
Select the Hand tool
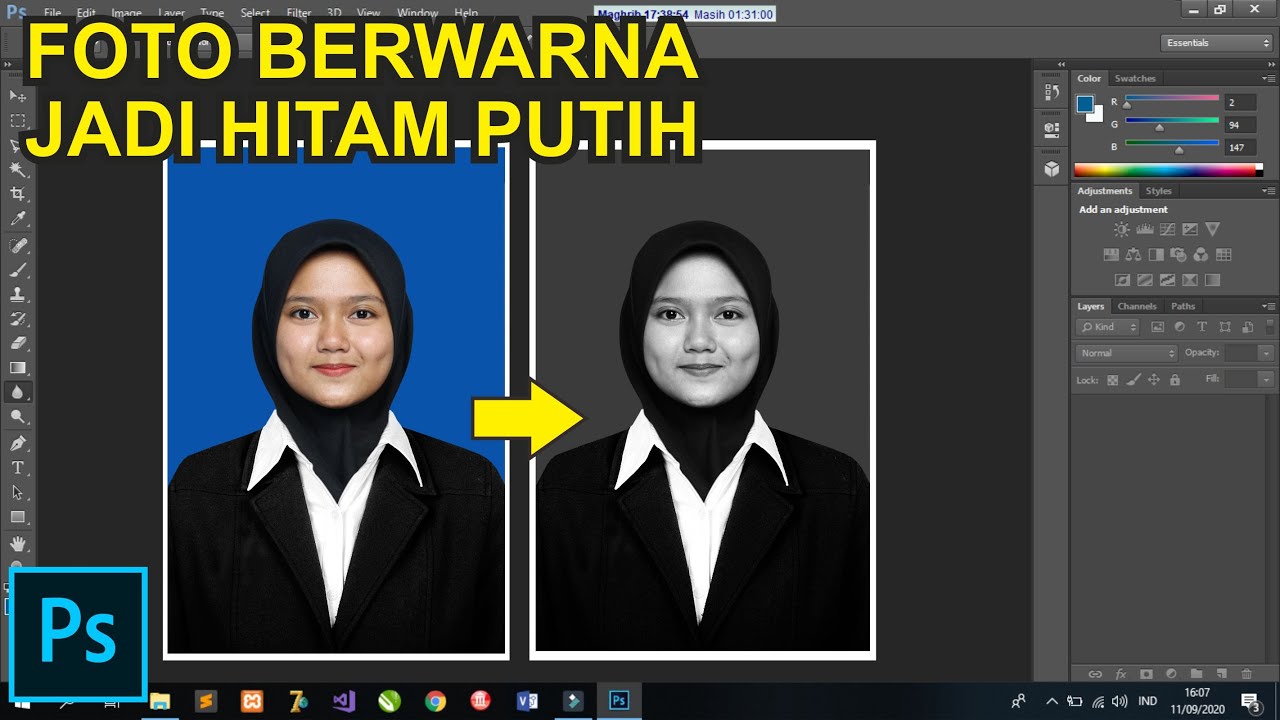(17, 543)
